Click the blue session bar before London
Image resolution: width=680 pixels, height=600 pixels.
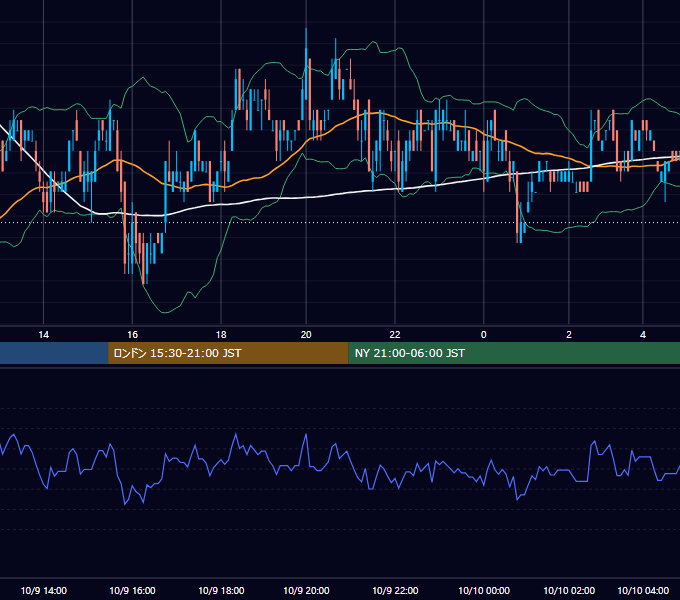click(54, 353)
